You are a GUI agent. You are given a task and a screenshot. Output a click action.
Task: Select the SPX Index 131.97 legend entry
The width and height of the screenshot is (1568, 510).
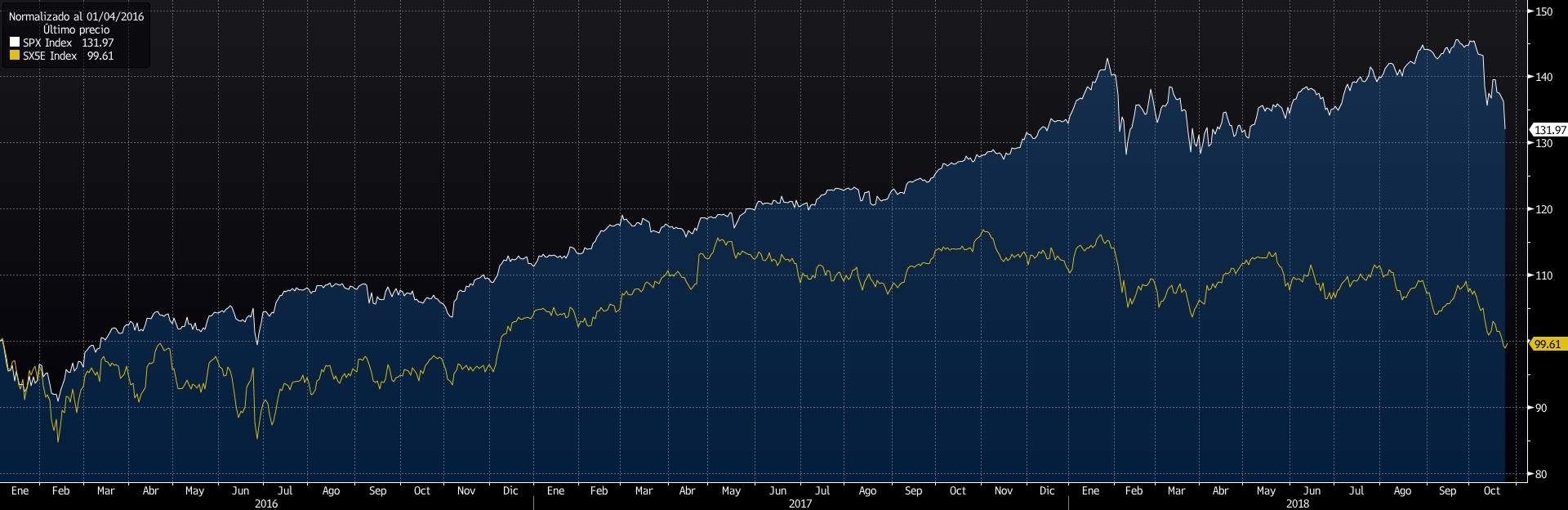point(62,42)
